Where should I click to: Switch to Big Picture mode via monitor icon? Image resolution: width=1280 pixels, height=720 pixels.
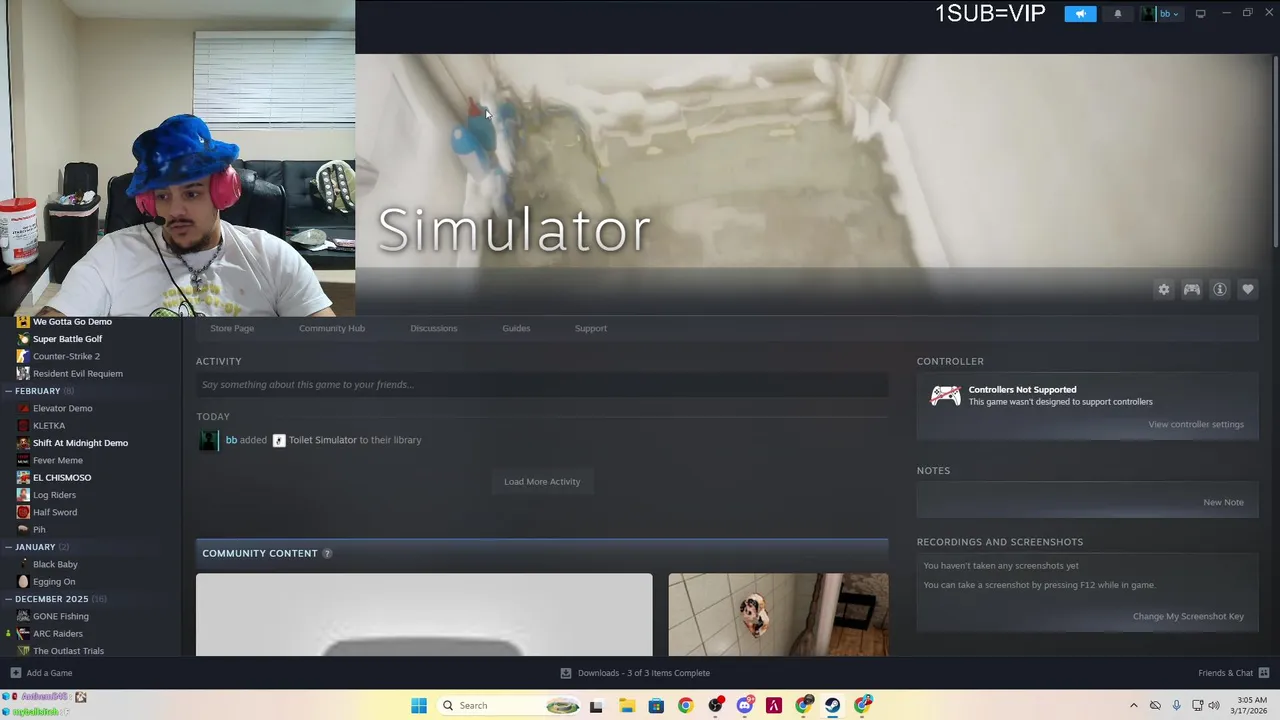tap(1200, 14)
